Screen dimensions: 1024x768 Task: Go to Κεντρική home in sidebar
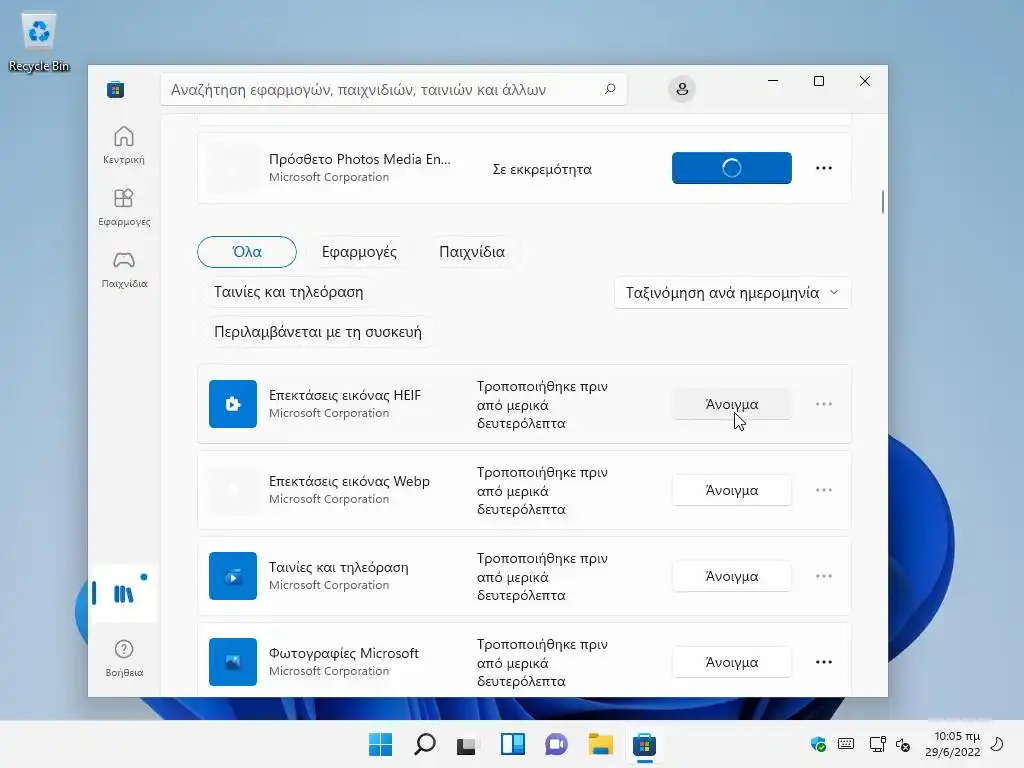124,146
